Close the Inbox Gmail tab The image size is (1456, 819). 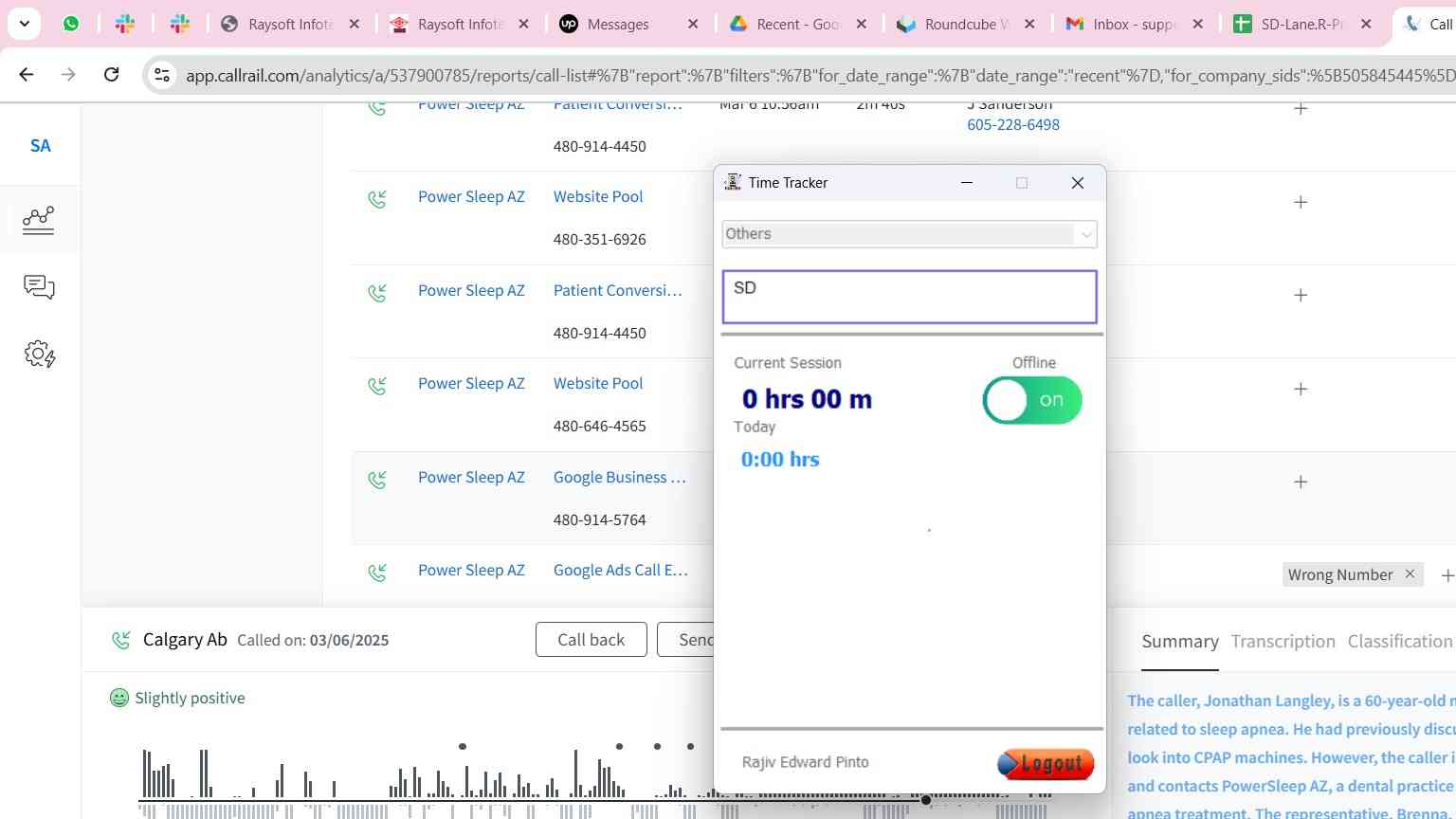[1198, 24]
